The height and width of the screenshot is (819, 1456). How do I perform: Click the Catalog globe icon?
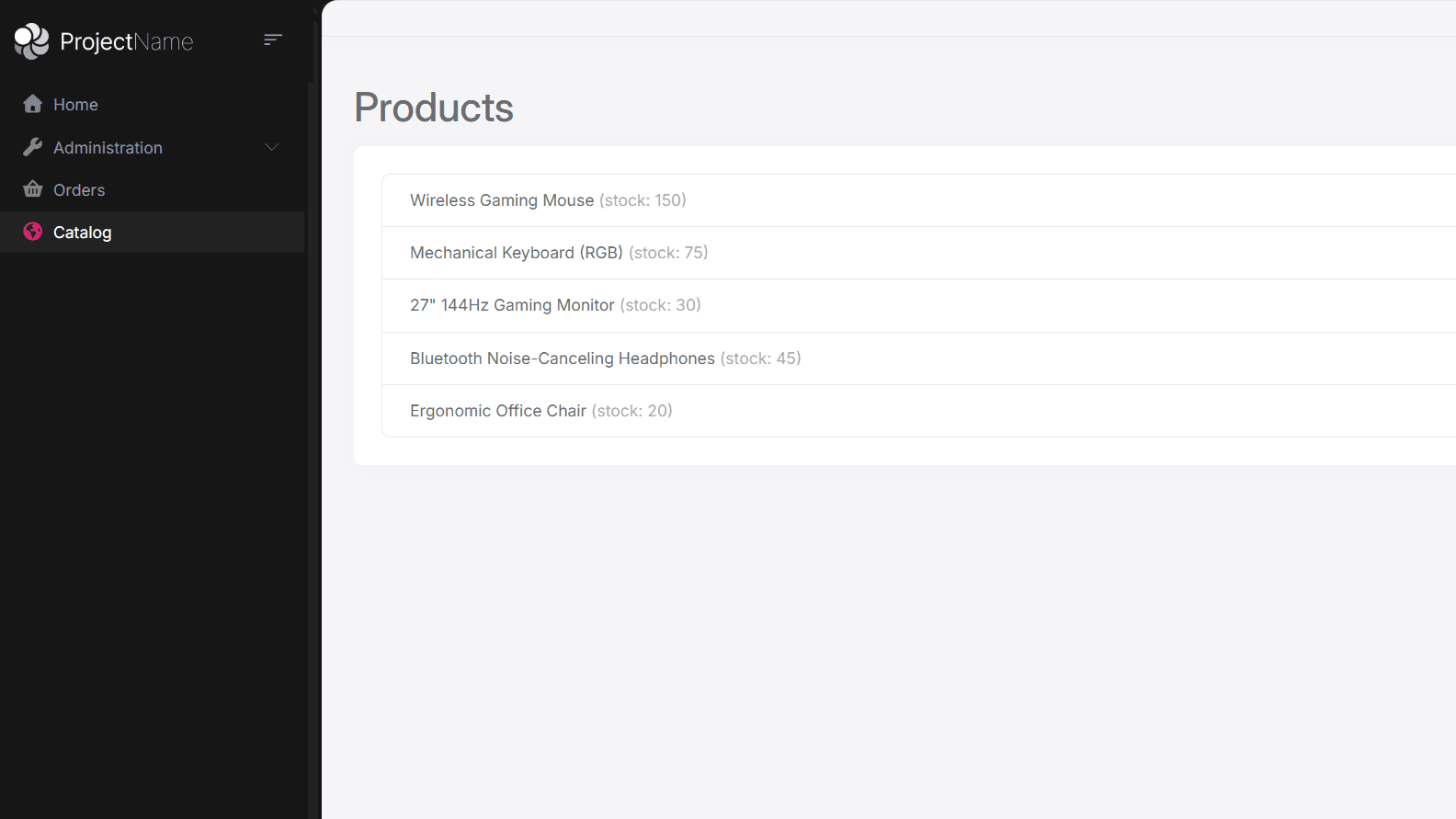pyautogui.click(x=33, y=232)
